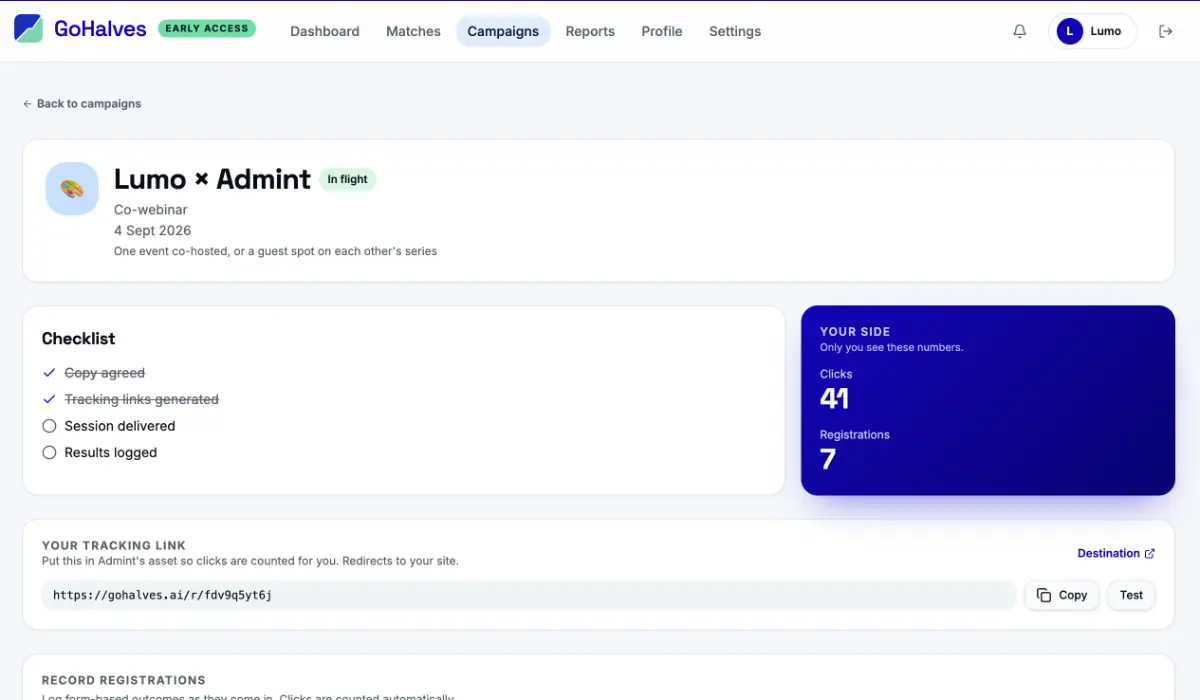Screen dimensions: 1200x700
Task: Click the back arrow to campaigns
Action: pos(27,104)
